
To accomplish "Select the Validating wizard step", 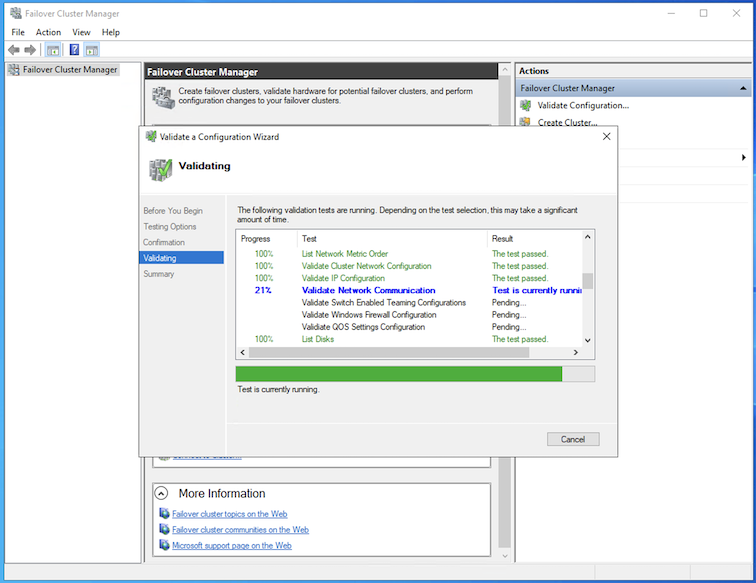I will (181, 258).
